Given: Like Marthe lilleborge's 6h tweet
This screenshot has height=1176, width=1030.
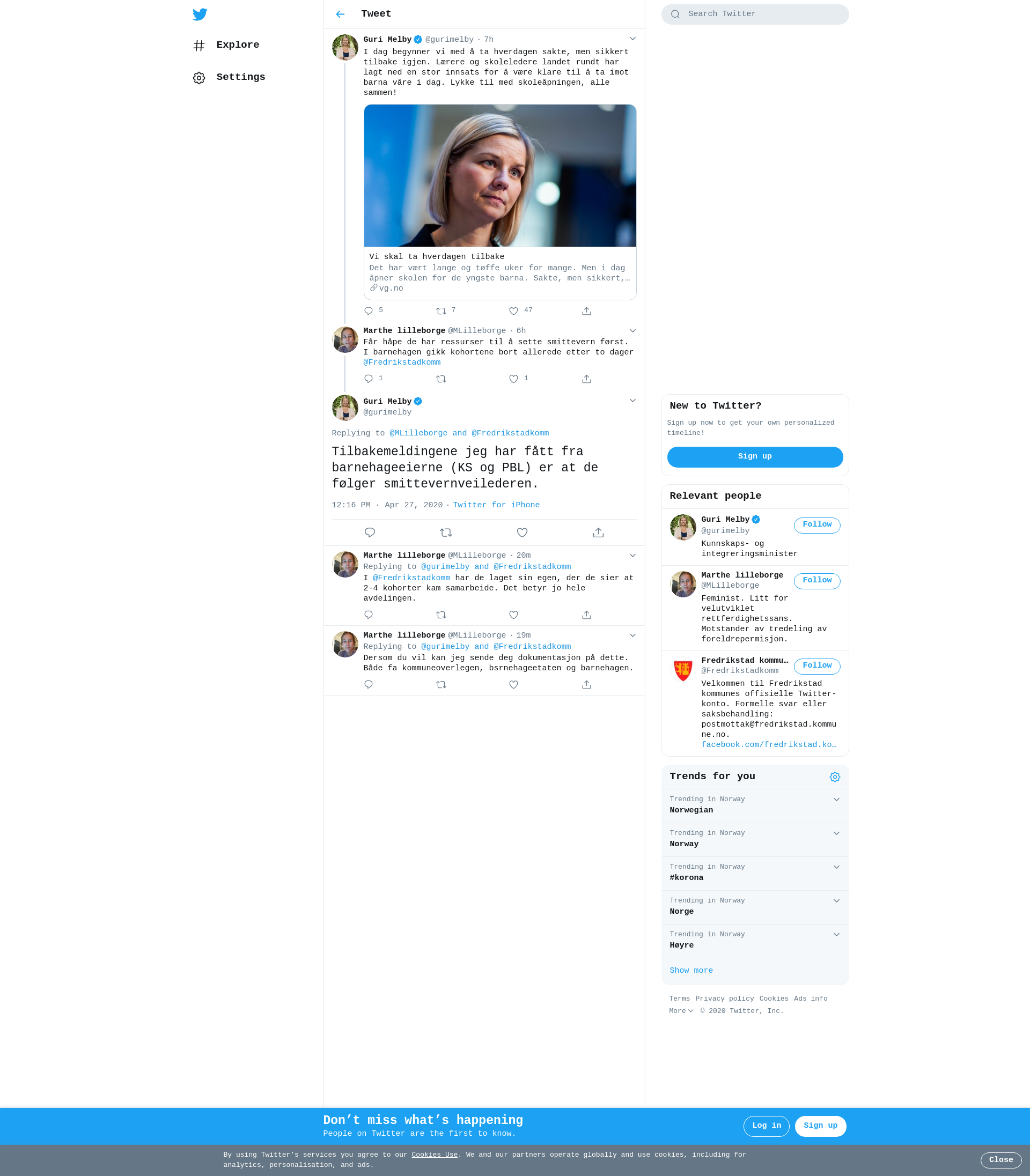Looking at the screenshot, I should (x=514, y=379).
